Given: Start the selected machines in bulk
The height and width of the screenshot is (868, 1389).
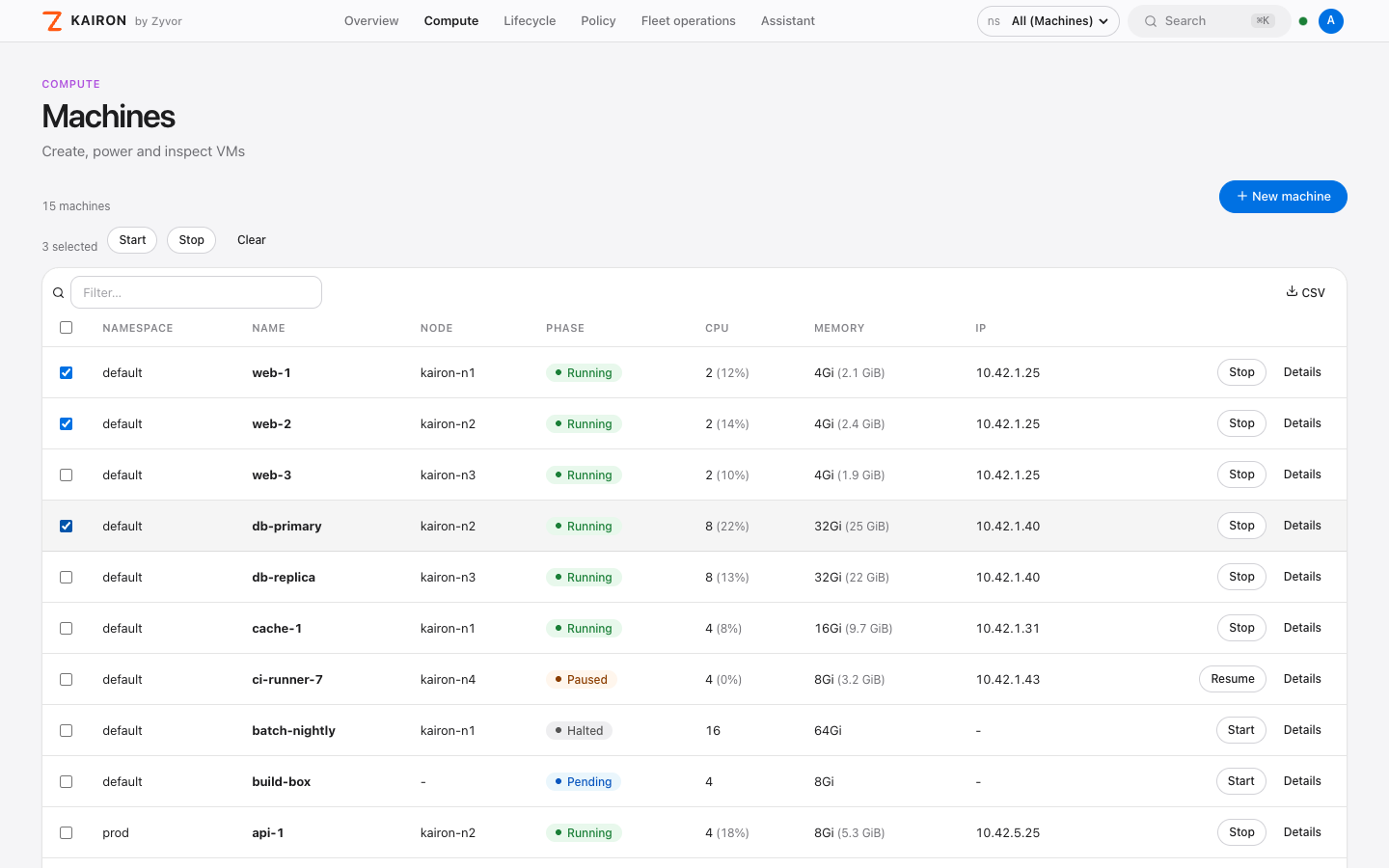Looking at the screenshot, I should pyautogui.click(x=132, y=240).
